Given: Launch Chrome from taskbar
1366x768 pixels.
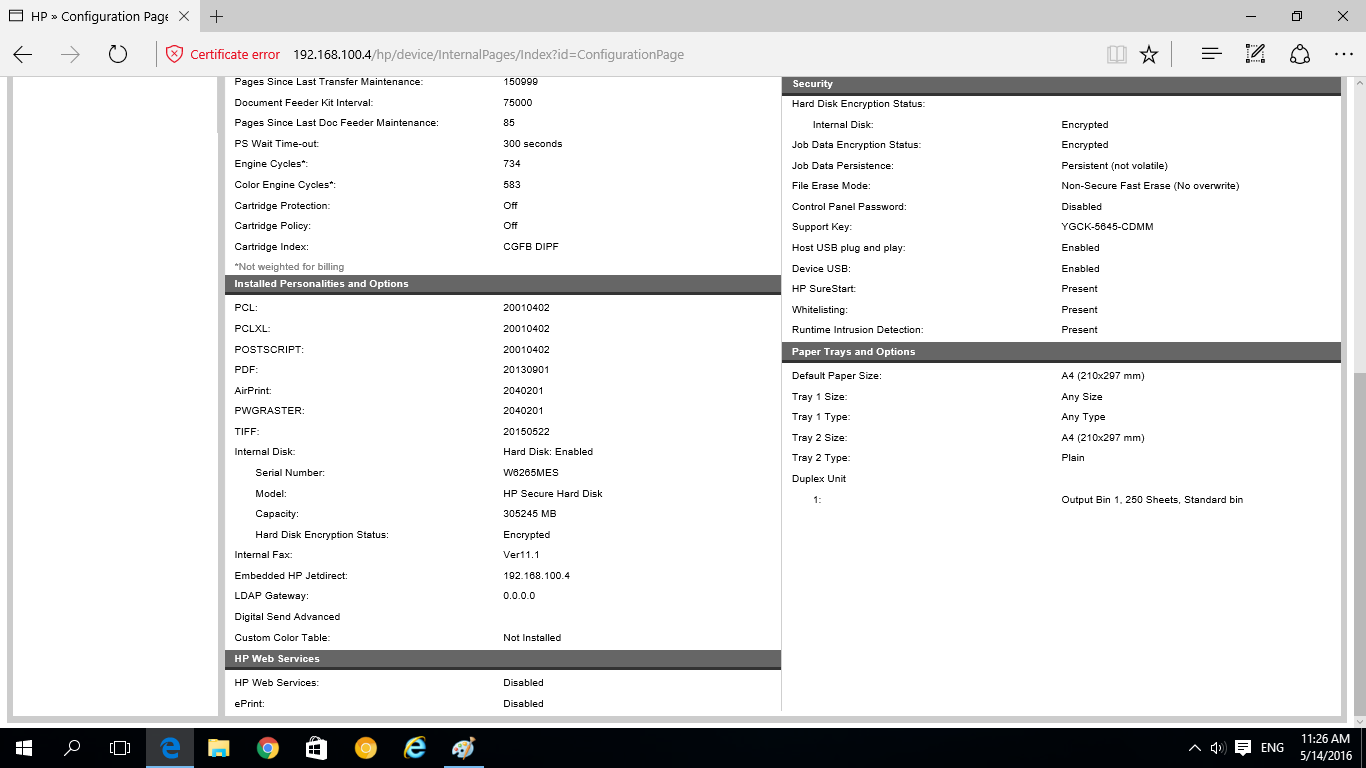Looking at the screenshot, I should pos(267,748).
